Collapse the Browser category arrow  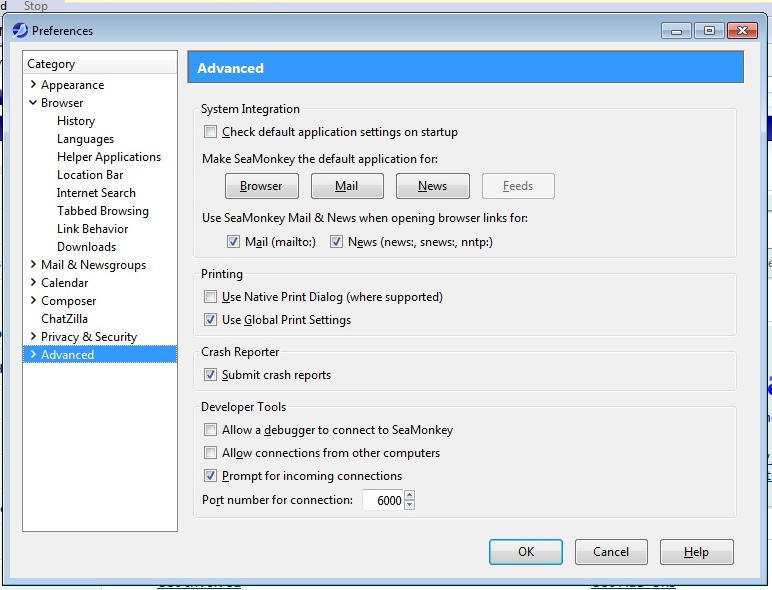pos(33,102)
